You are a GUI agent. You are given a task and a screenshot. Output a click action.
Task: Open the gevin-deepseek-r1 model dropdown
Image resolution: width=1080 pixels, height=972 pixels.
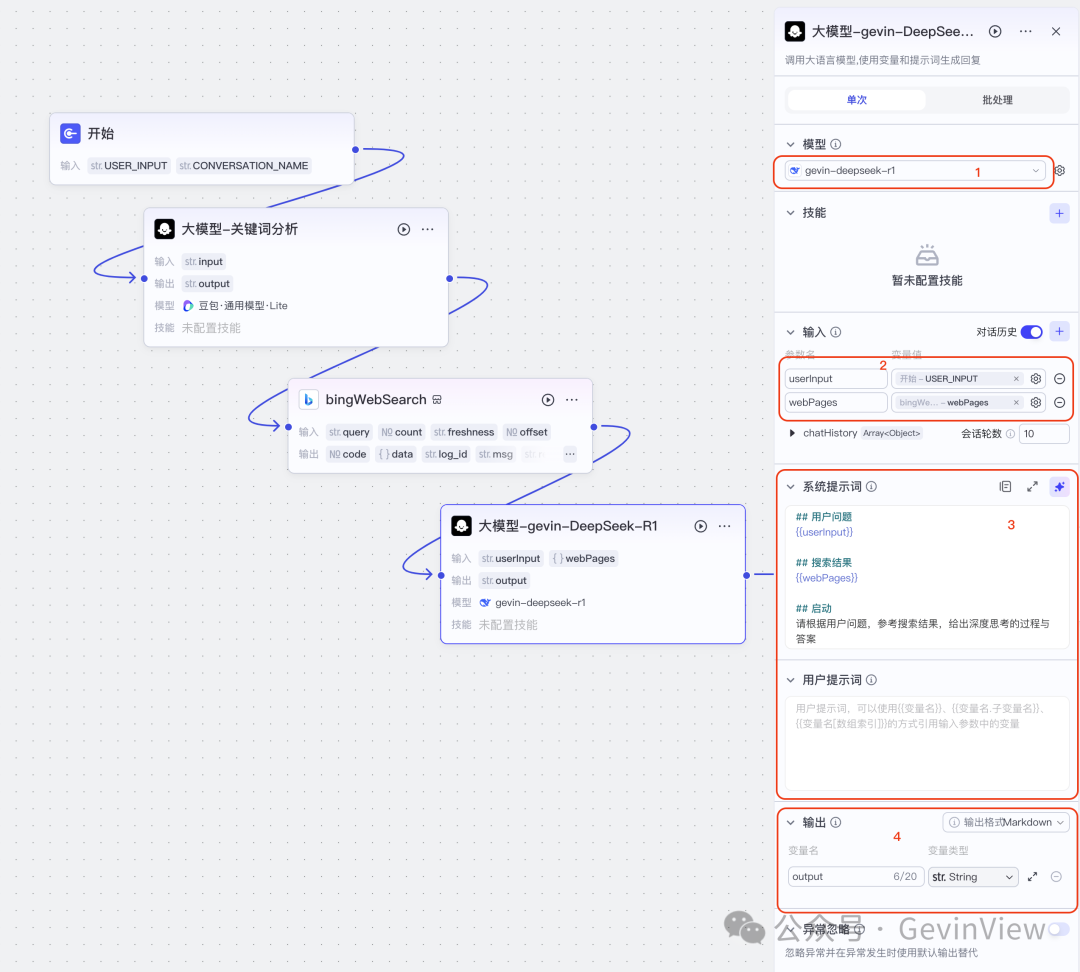914,171
